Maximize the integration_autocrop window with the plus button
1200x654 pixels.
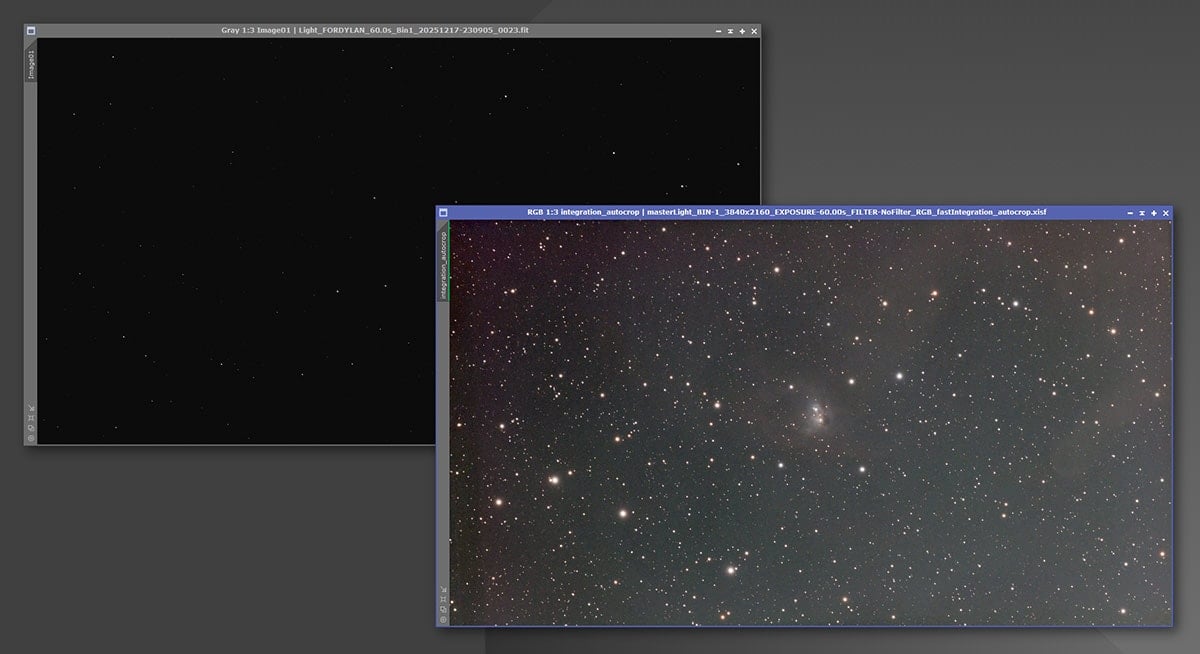(1154, 213)
